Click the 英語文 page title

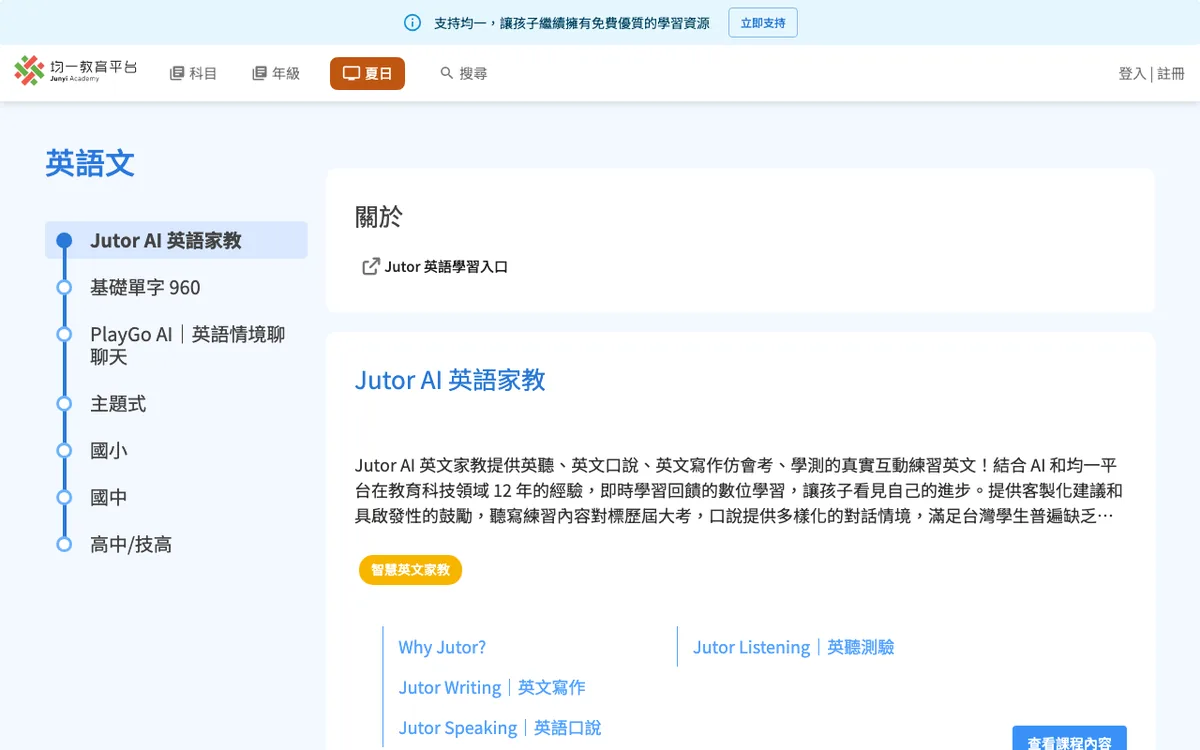tap(90, 163)
